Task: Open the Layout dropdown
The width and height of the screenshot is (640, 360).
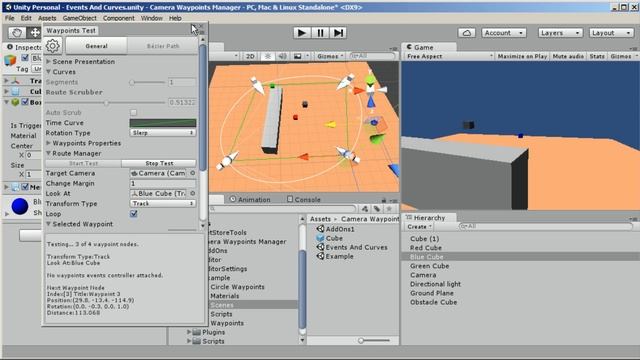Action: 611,33
